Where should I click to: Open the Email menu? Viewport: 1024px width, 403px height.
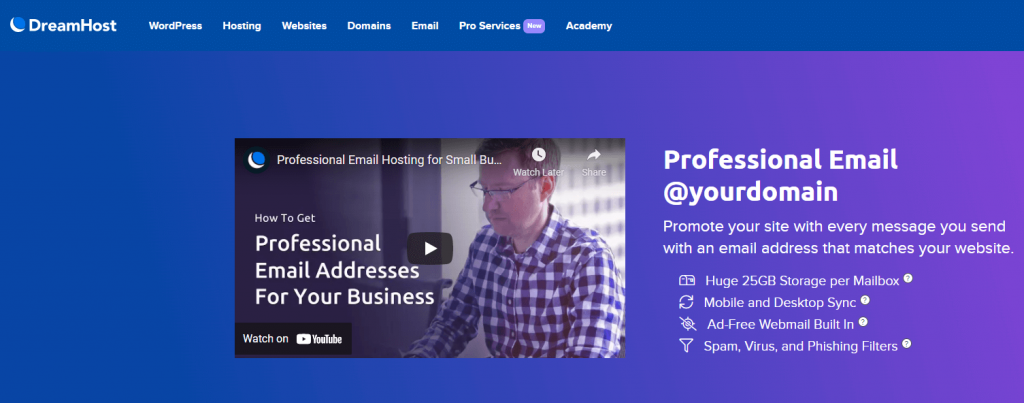click(x=425, y=26)
